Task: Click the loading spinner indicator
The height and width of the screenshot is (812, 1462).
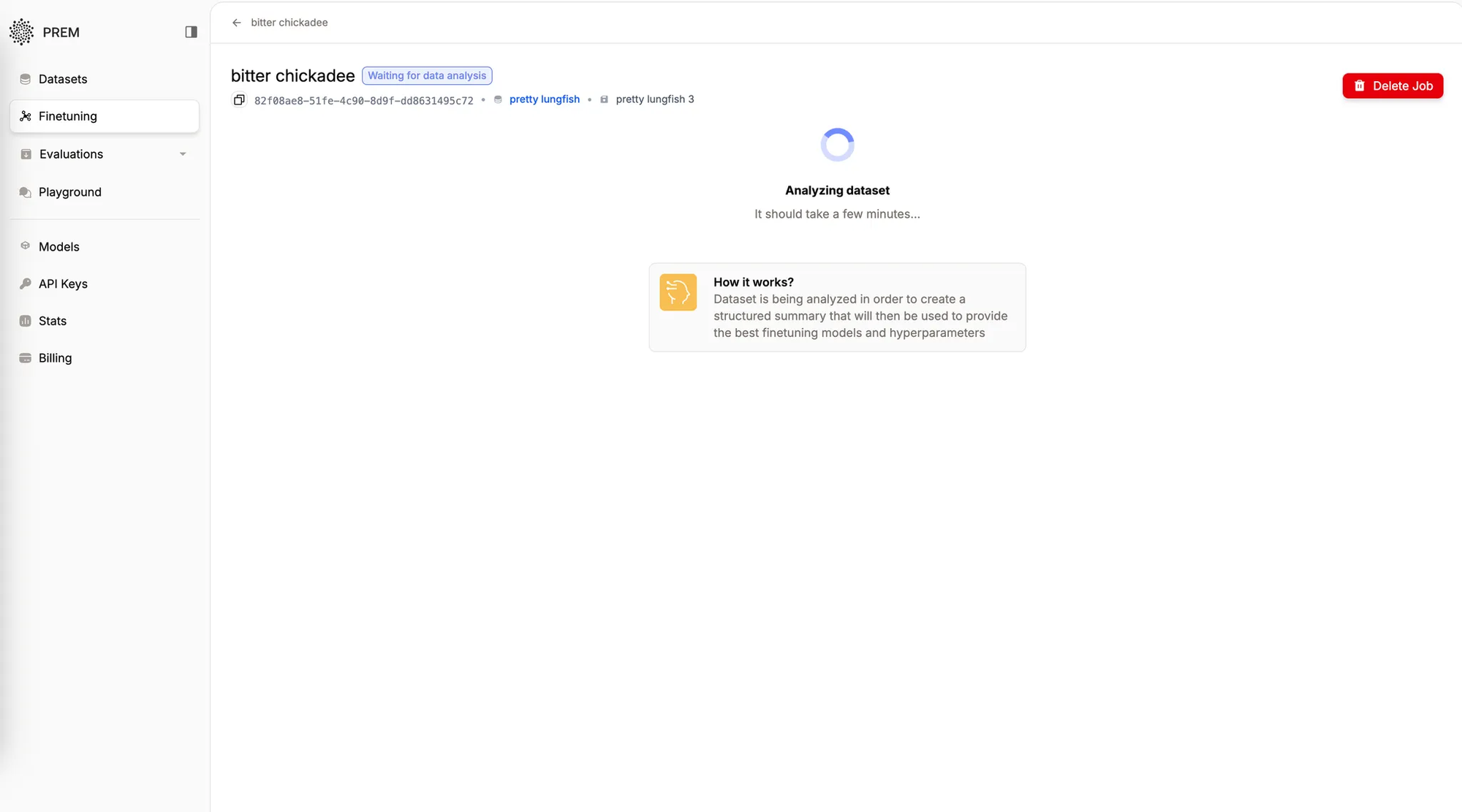Action: [837, 145]
